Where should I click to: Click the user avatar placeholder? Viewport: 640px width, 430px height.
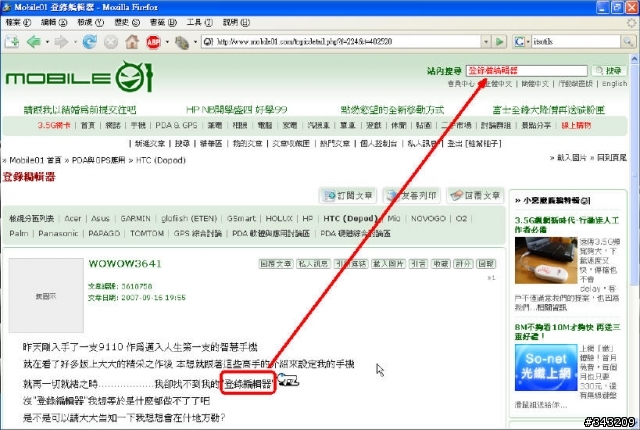[46, 296]
